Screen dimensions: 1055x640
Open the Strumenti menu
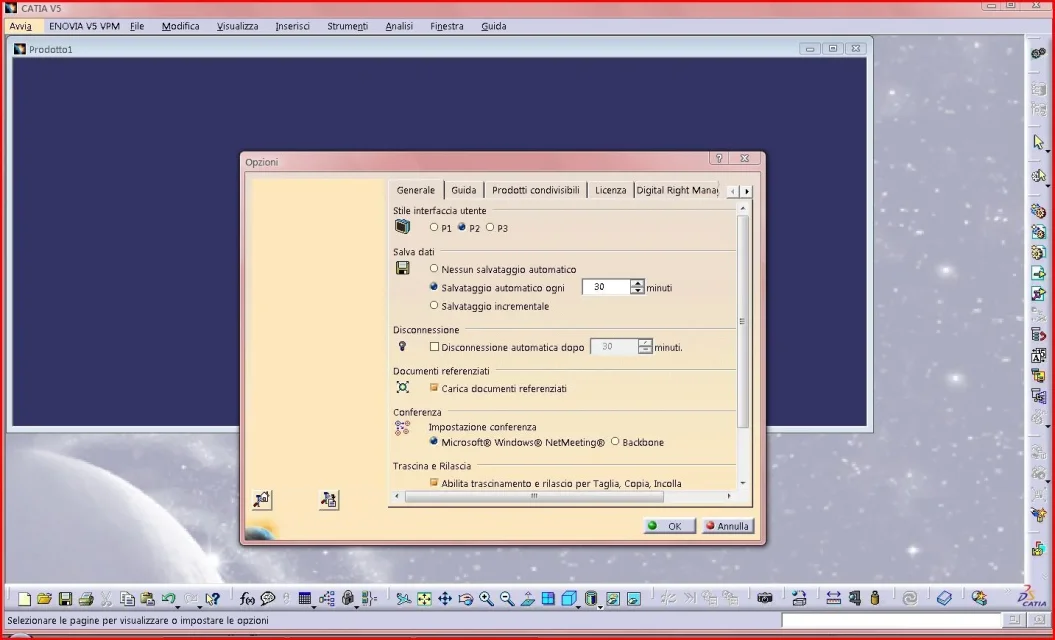click(348, 26)
